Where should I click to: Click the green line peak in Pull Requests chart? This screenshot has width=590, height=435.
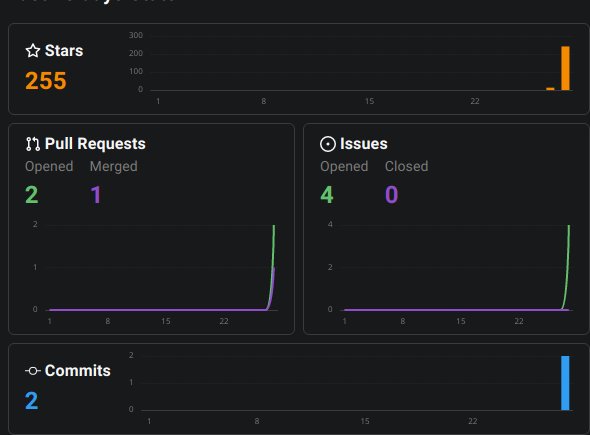pyautogui.click(x=274, y=226)
